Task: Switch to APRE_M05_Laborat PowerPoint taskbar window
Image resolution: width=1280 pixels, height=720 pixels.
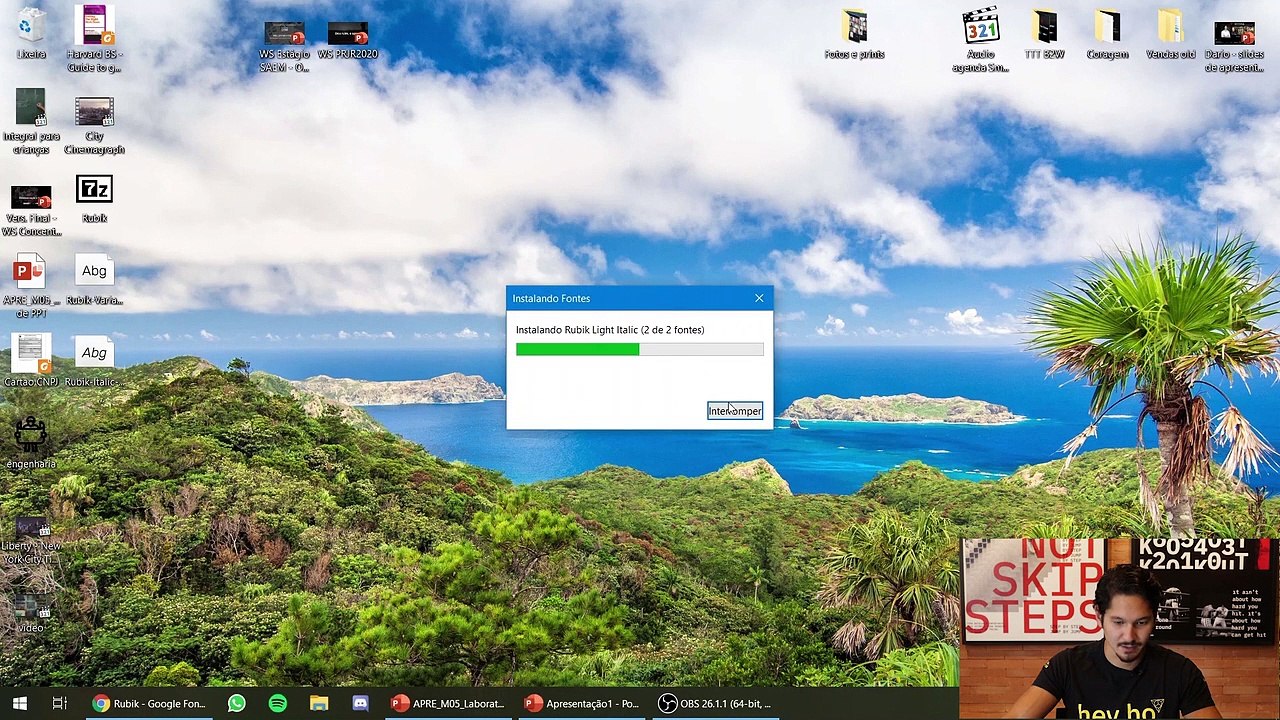Action: (447, 704)
